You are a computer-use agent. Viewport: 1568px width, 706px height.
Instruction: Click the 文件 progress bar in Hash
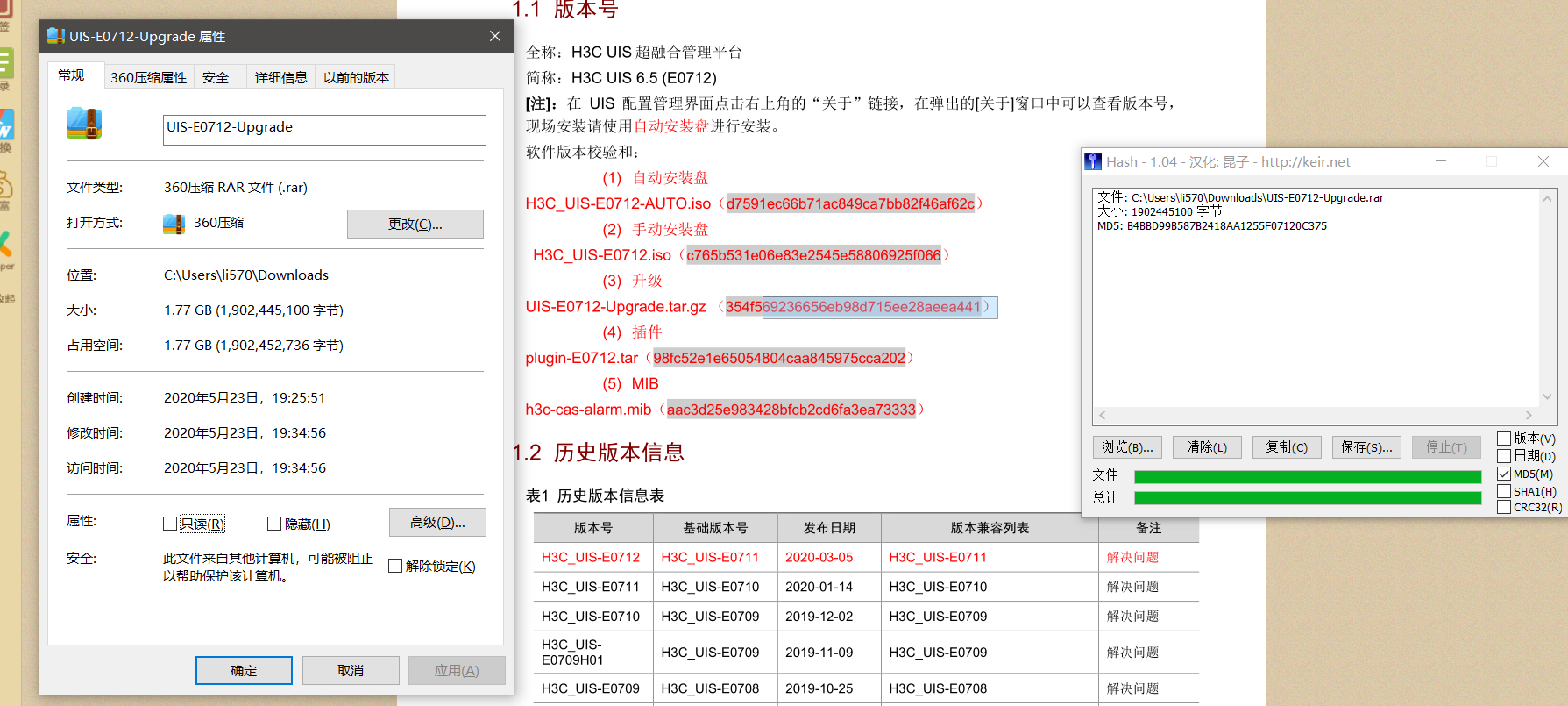pyautogui.click(x=1308, y=477)
